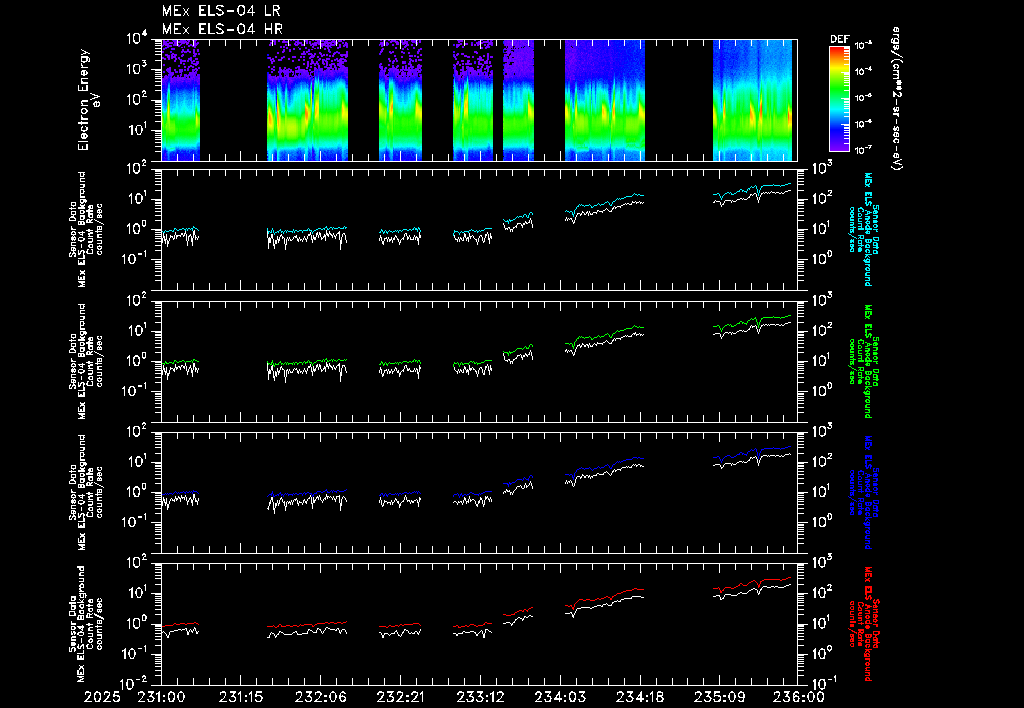Click the "236:00" time axis label
The image size is (1024, 708).
pos(798,698)
